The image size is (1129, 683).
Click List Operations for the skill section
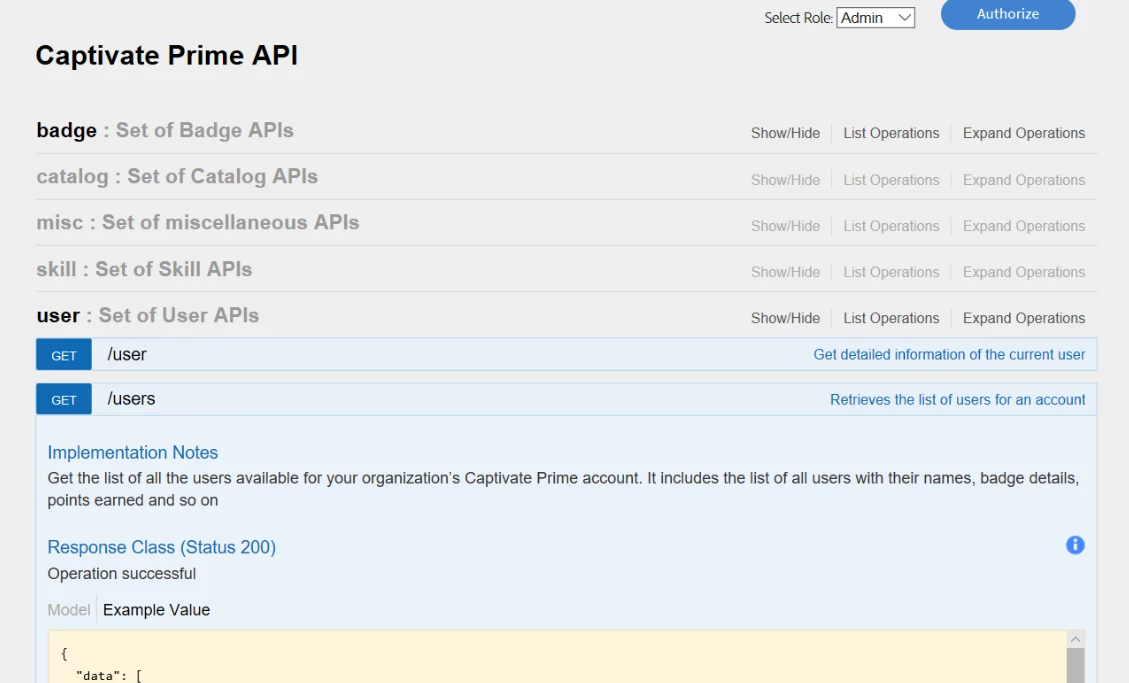point(891,272)
